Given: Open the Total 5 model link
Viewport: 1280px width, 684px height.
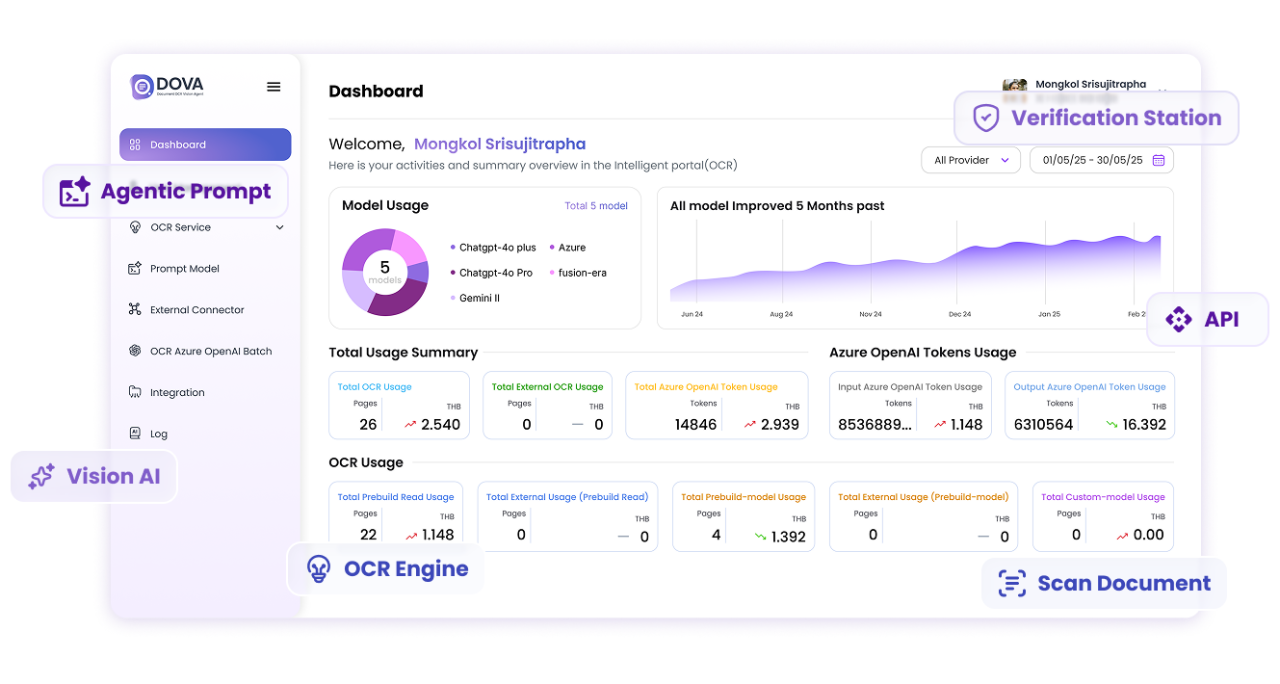Looking at the screenshot, I should coord(596,205).
